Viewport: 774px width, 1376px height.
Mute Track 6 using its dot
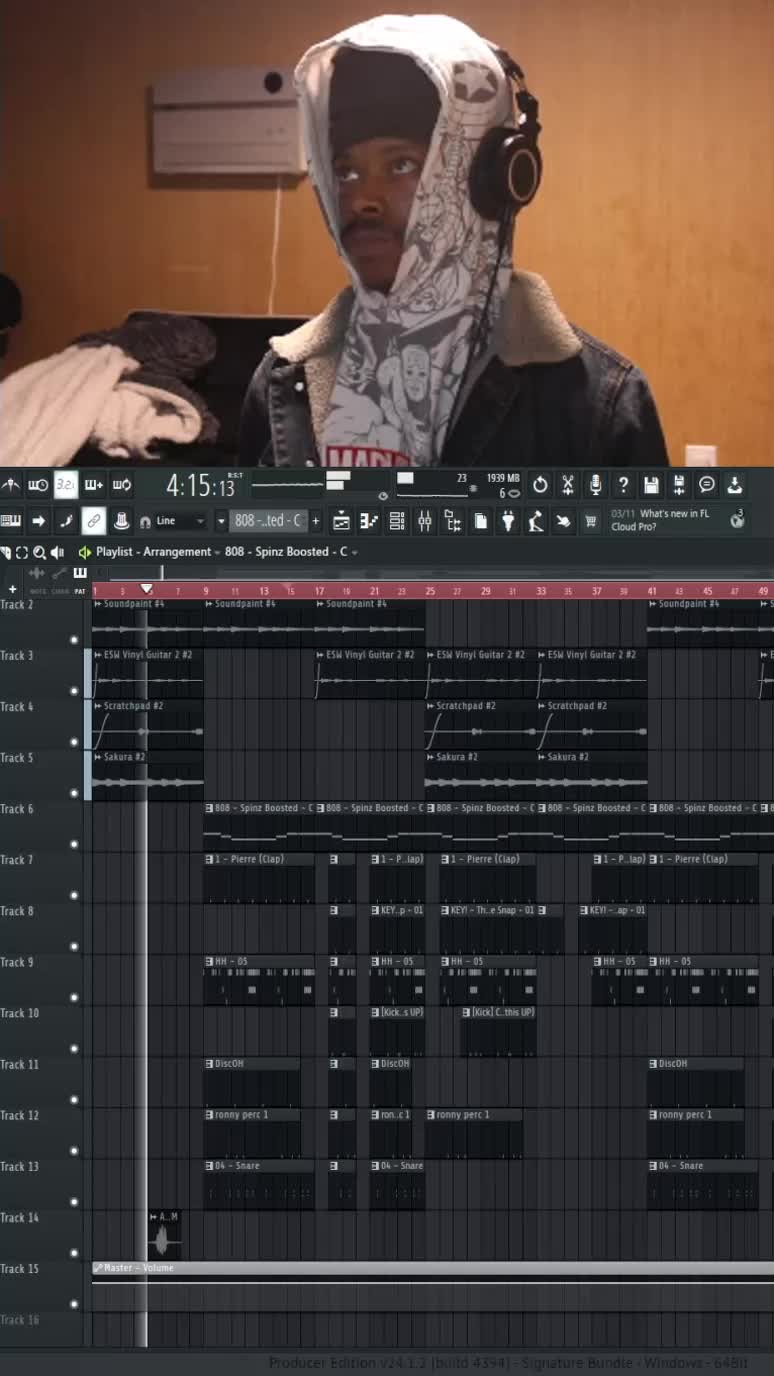(74, 844)
